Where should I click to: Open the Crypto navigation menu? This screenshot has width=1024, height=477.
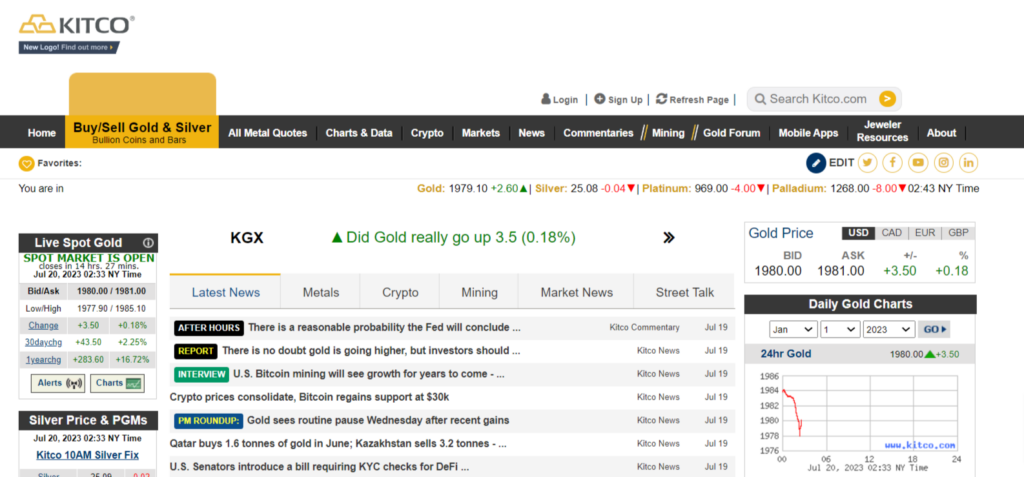coord(427,133)
